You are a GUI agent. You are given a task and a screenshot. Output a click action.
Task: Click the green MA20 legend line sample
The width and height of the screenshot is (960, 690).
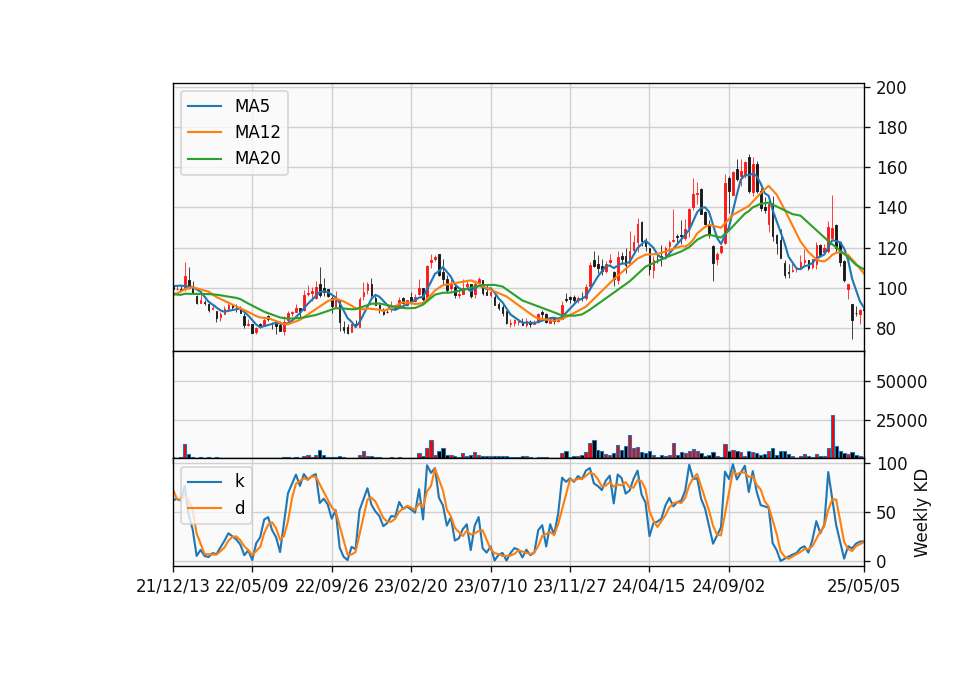point(204,158)
